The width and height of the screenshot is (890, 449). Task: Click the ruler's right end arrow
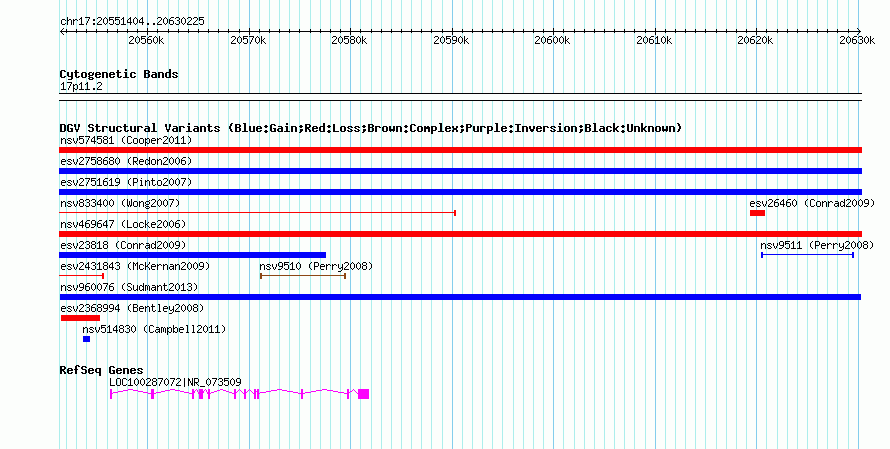[x=859, y=32]
